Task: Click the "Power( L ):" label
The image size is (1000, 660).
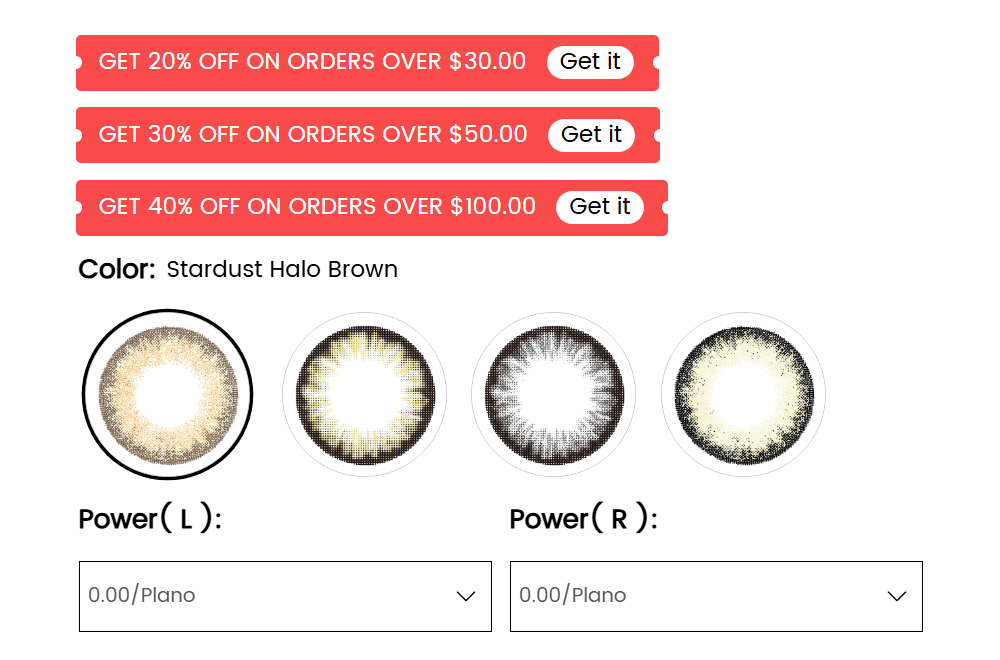Action: [150, 518]
